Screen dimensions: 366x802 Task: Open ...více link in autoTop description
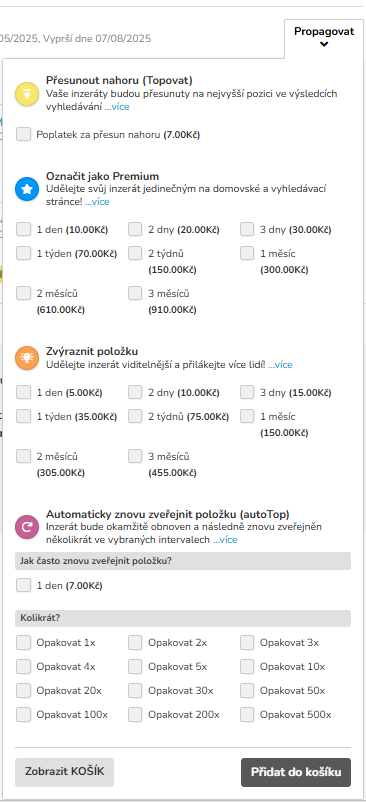coord(225,540)
